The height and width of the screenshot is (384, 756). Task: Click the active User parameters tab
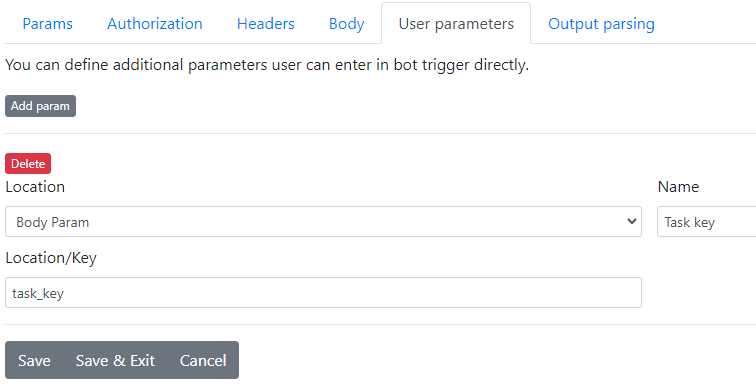click(456, 24)
